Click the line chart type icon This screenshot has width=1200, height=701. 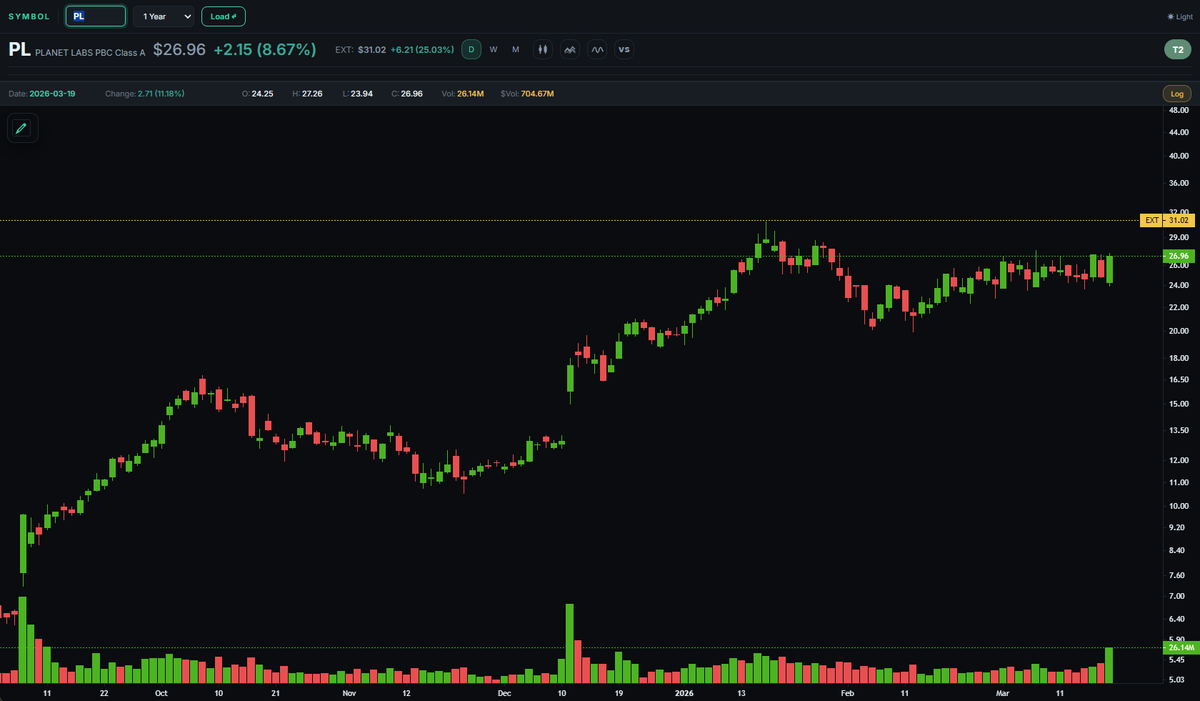(597, 49)
